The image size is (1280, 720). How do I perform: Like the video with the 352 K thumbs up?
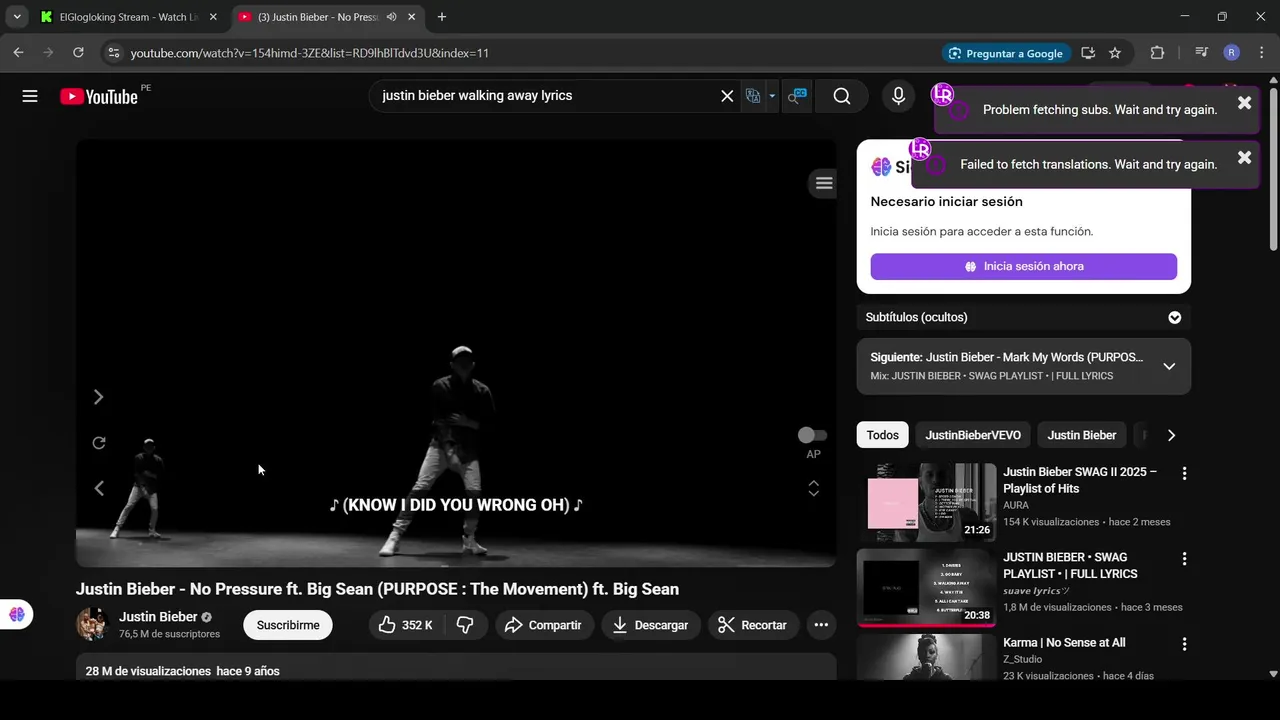[x=405, y=625]
